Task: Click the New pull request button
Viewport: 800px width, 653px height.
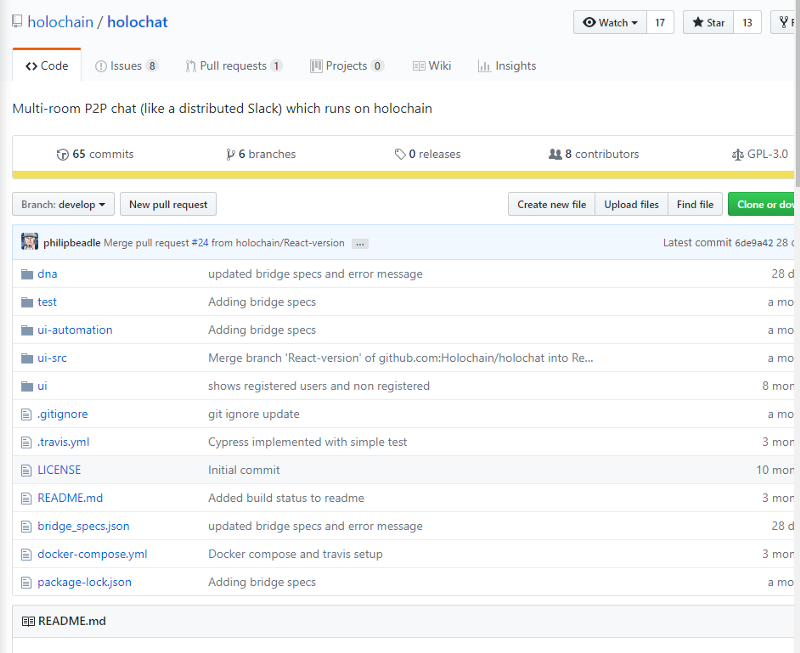Action: tap(168, 205)
